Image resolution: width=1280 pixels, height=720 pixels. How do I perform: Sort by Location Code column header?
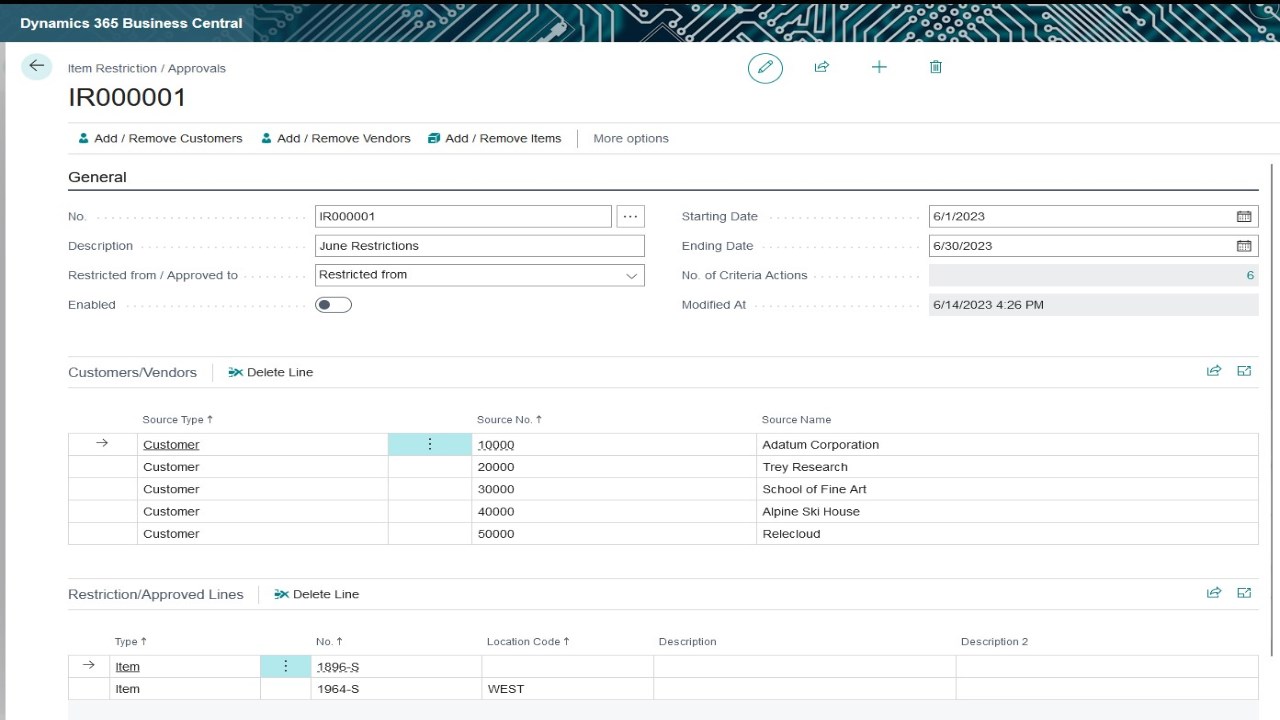tap(529, 642)
